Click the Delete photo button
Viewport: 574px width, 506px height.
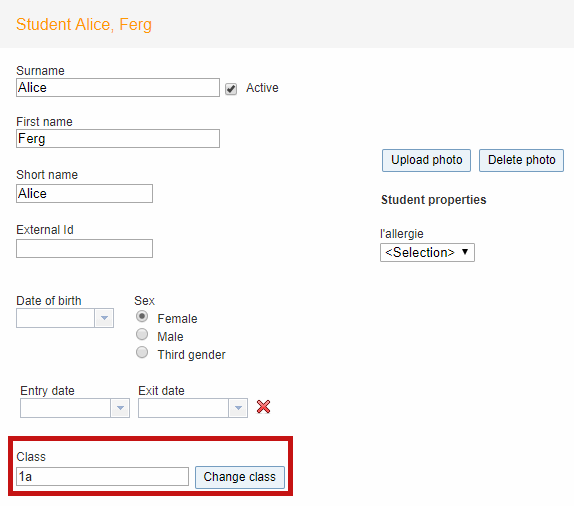(521, 160)
